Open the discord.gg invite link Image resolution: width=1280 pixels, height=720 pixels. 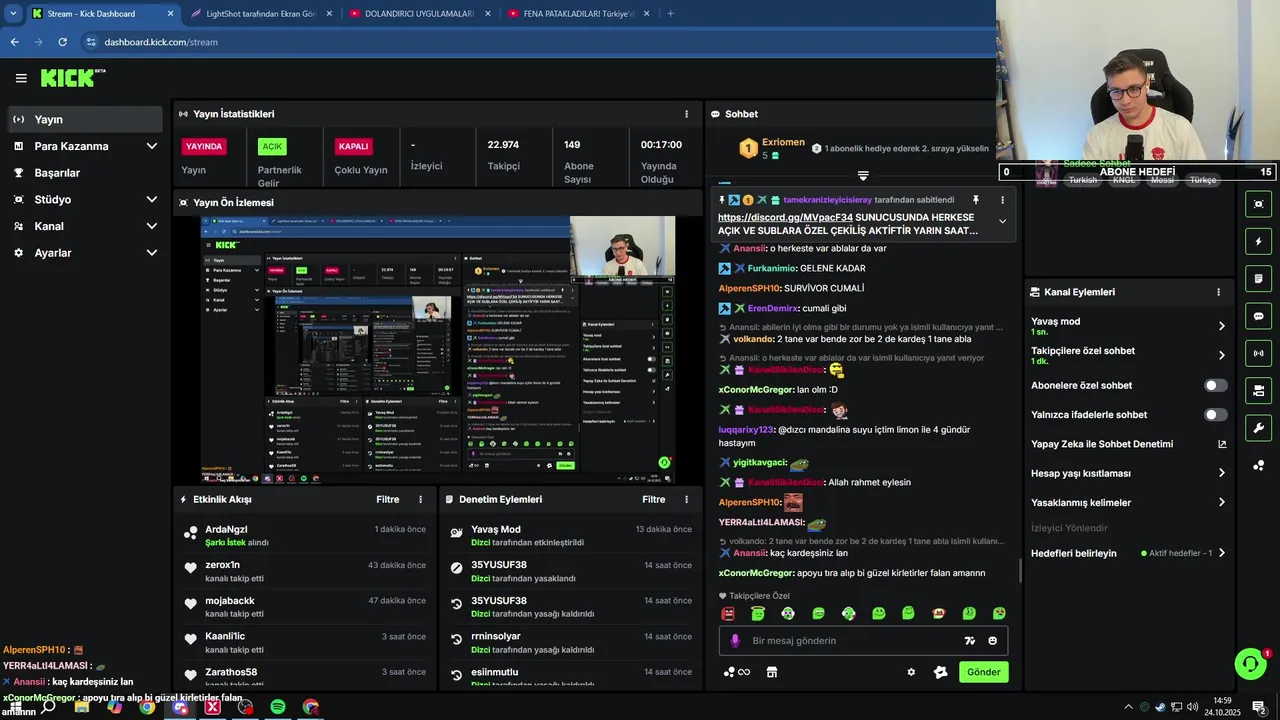785,217
